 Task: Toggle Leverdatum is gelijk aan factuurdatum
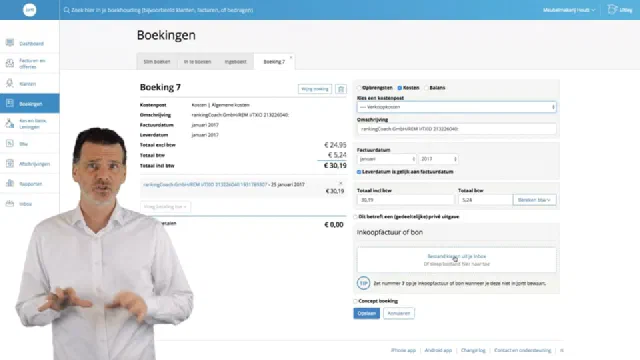359,172
